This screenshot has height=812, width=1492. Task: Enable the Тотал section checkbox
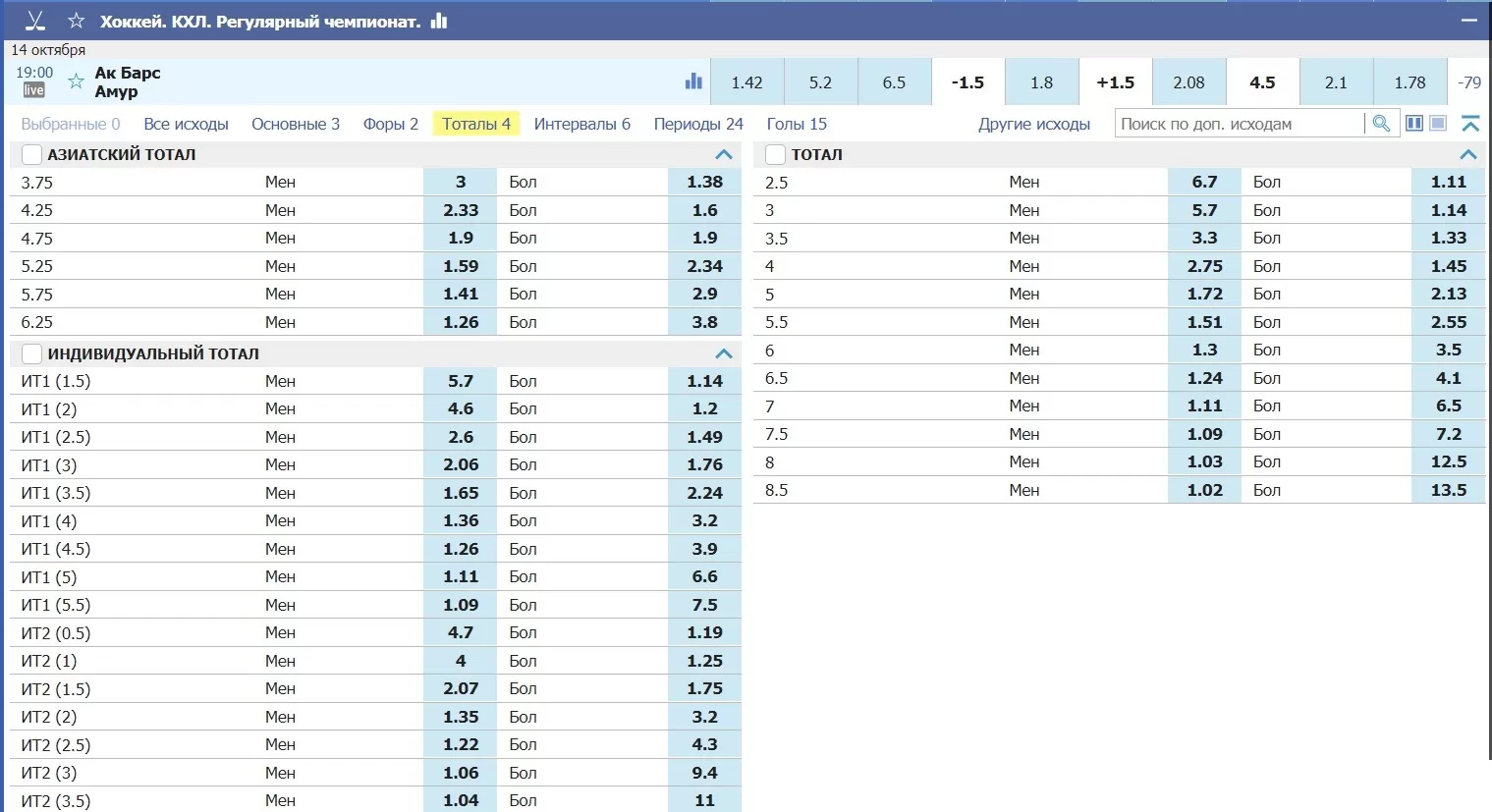(x=776, y=154)
